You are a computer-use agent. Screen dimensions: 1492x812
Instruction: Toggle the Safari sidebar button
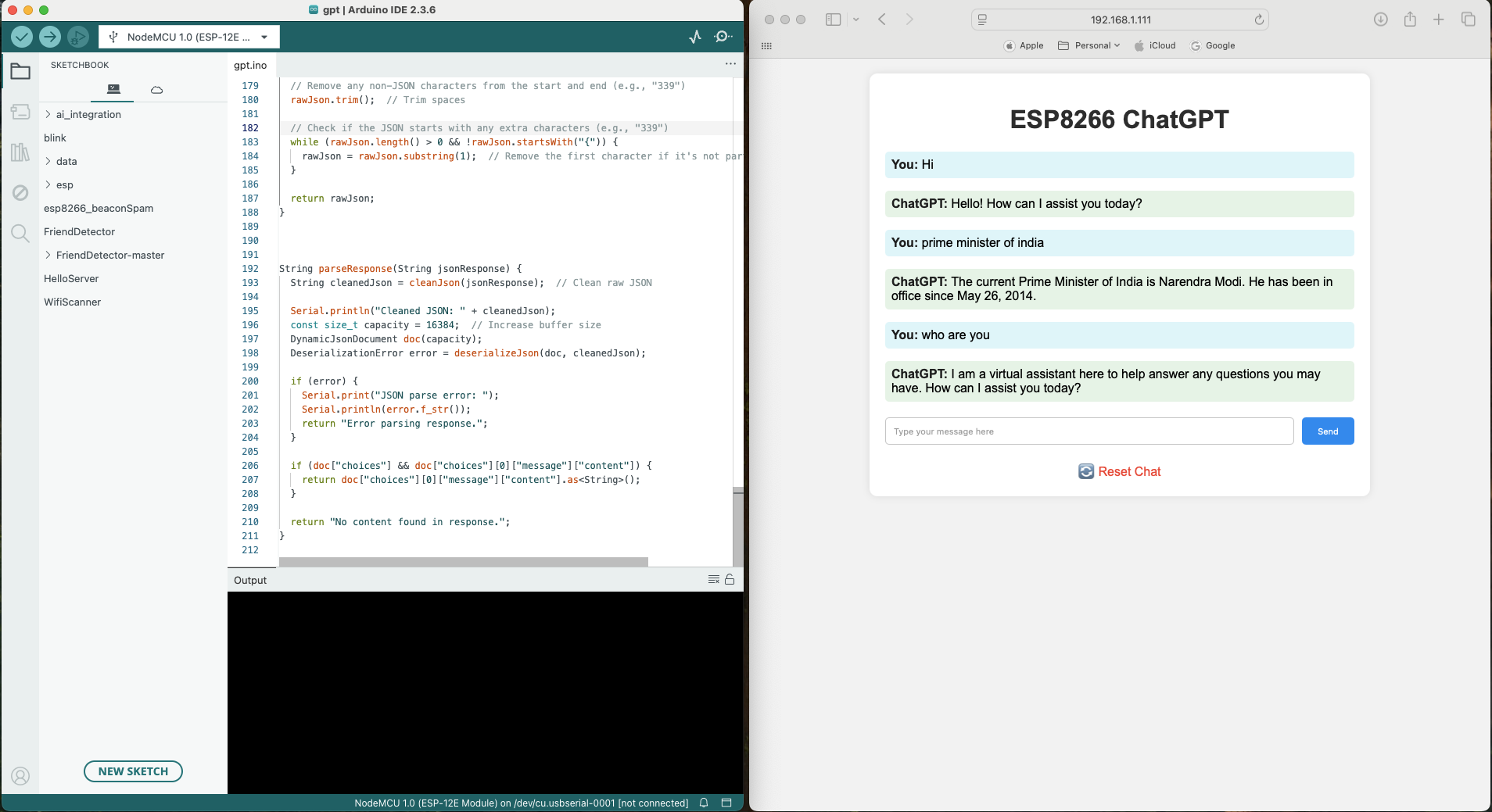pyautogui.click(x=834, y=20)
